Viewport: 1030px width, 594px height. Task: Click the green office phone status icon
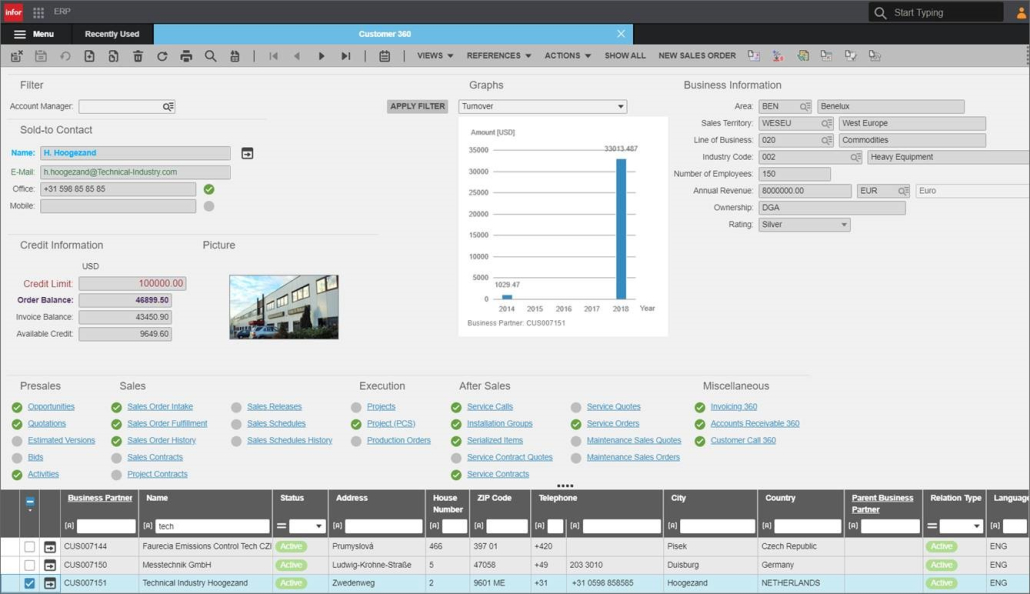(x=209, y=189)
